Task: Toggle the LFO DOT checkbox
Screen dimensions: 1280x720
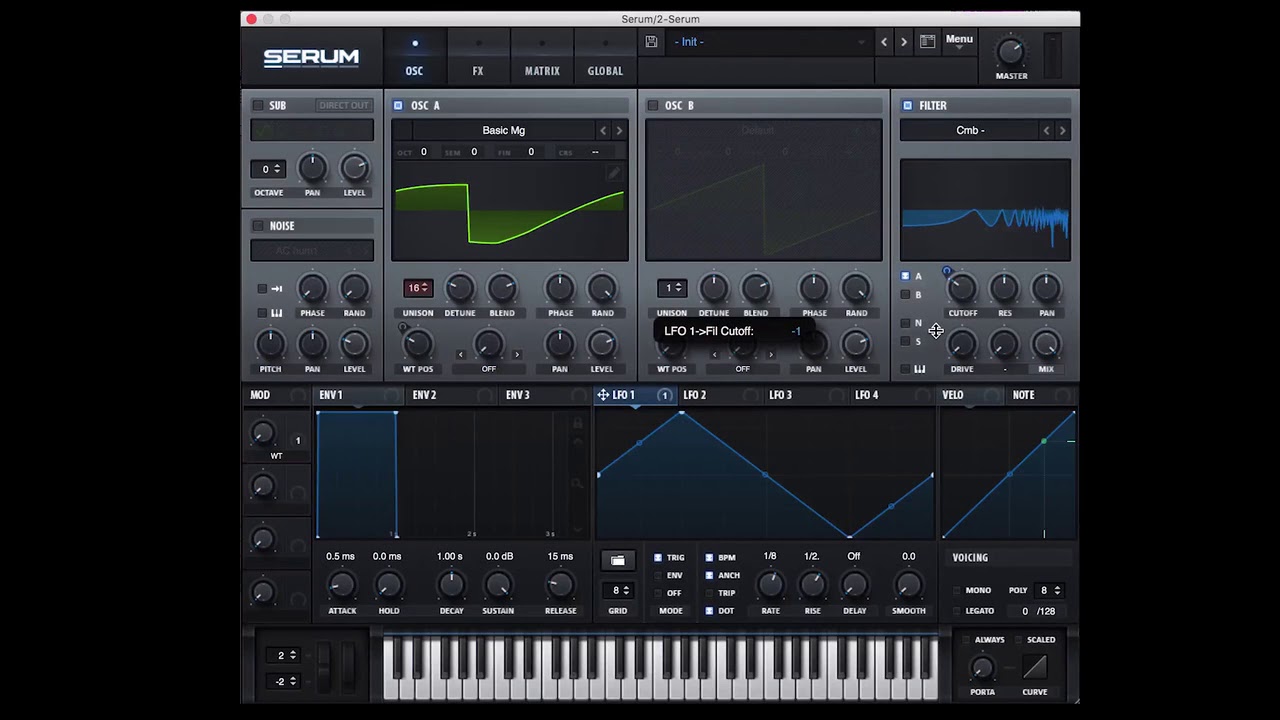Action: pyautogui.click(x=709, y=610)
